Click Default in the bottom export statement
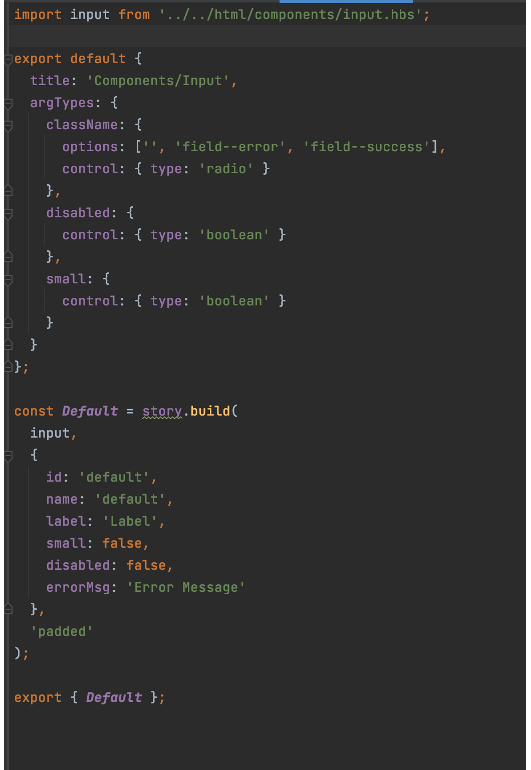 [114, 697]
